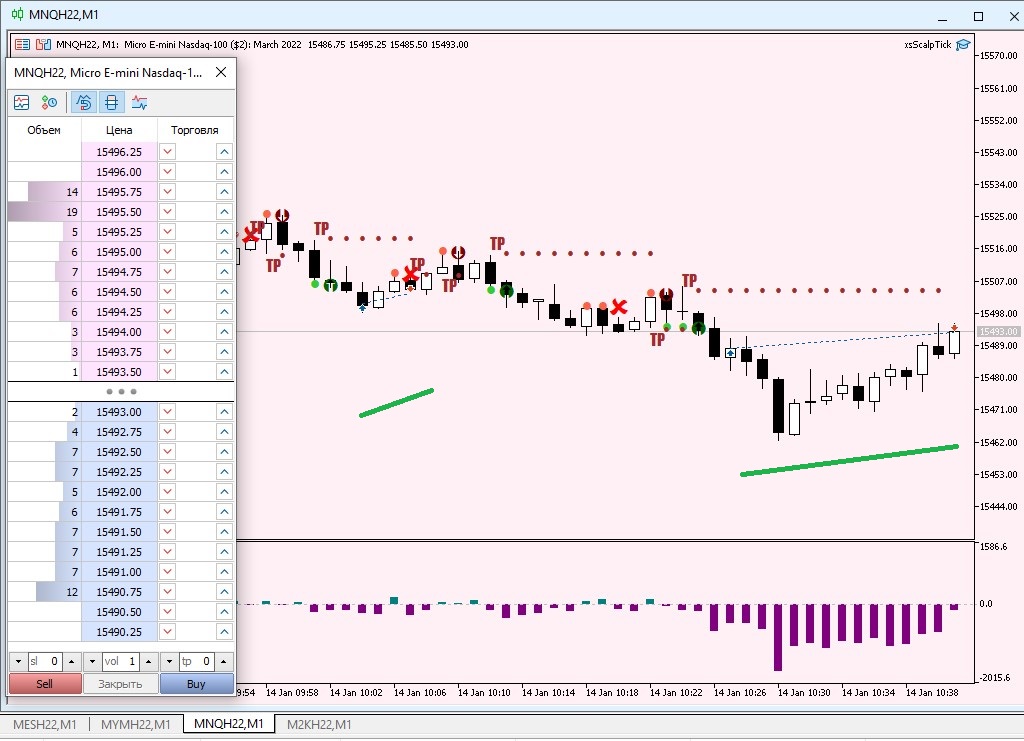The width and height of the screenshot is (1024, 741).
Task: Click buy up arrow at 15492.50 row
Action: click(224, 452)
